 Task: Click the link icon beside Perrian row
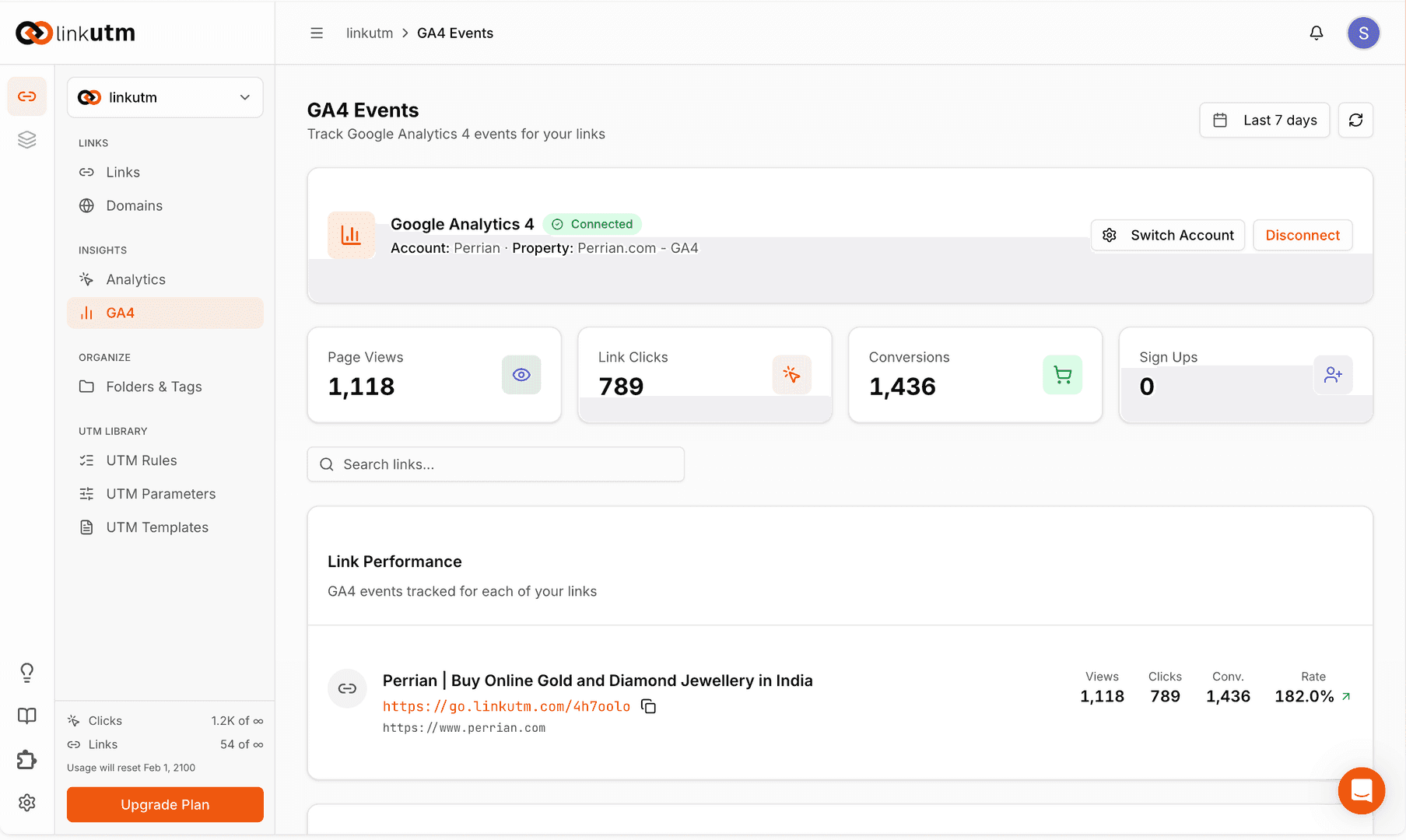(347, 688)
